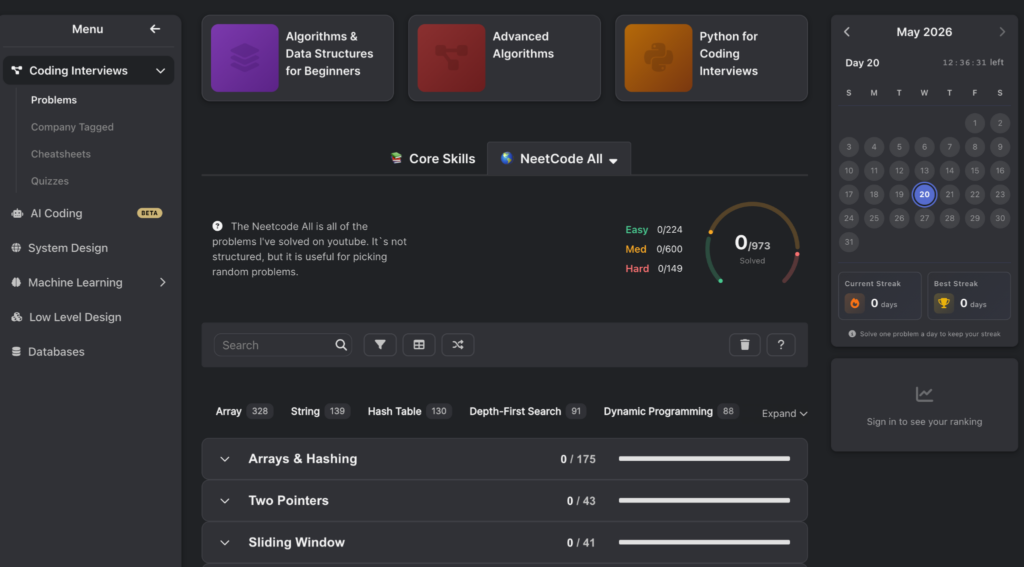The image size is (1024, 567).
Task: Select day 20 in the calendar
Action: (924, 195)
